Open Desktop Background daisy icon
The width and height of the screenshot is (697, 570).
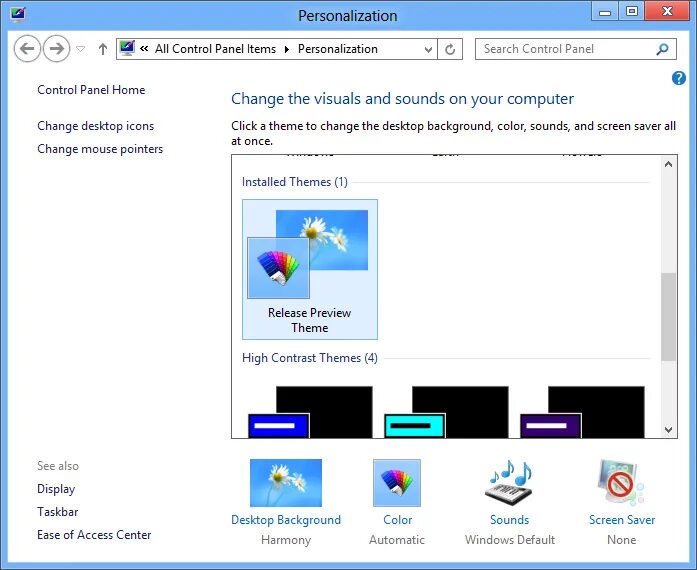click(286, 483)
